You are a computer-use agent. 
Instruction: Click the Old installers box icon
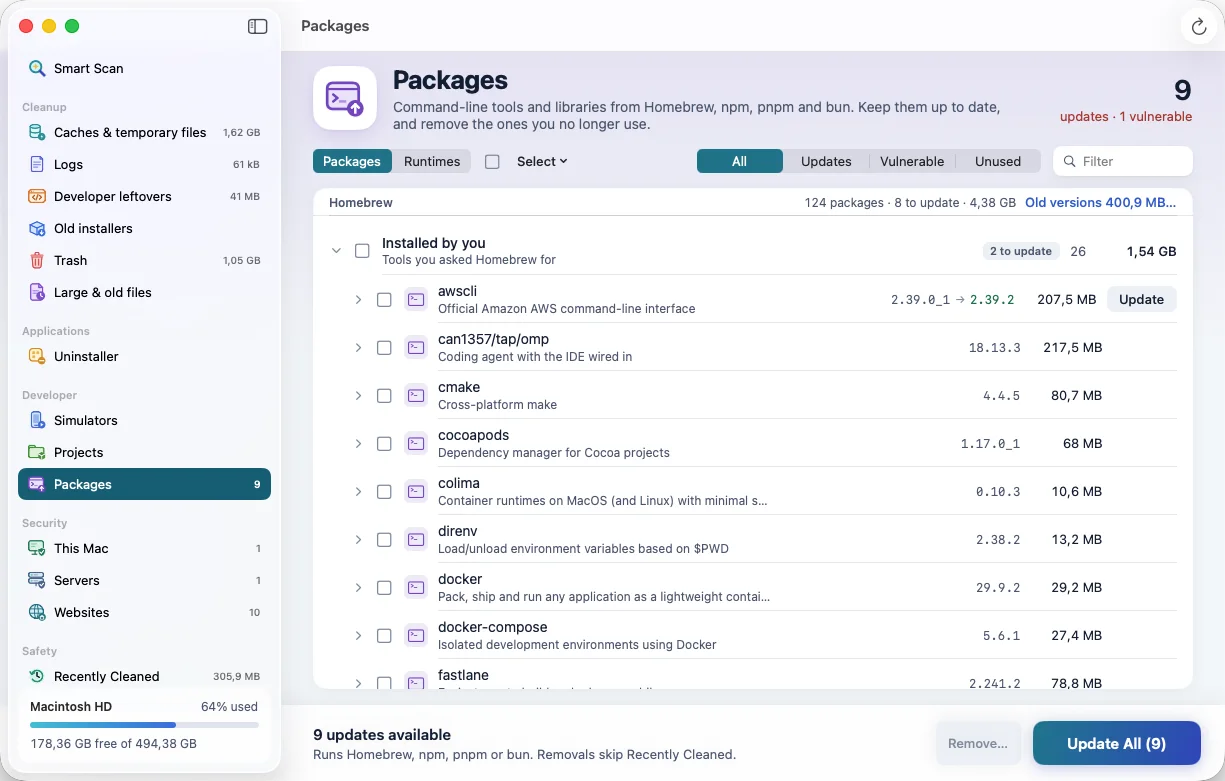pos(37,228)
